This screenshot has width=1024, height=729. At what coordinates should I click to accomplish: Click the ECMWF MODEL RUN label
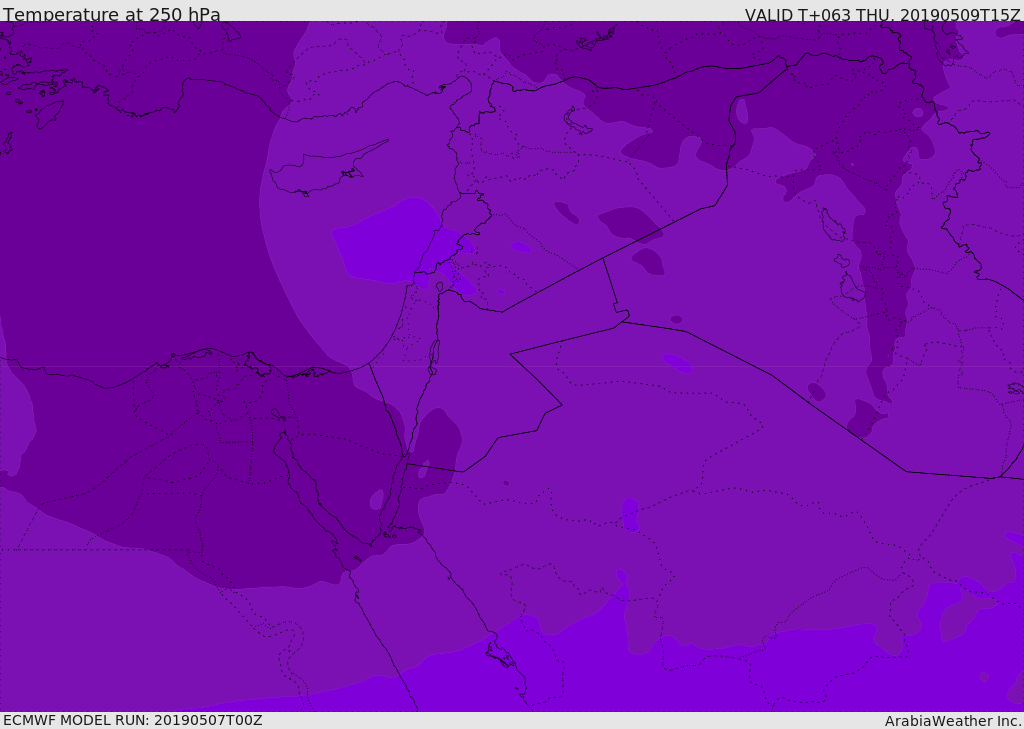(132, 720)
